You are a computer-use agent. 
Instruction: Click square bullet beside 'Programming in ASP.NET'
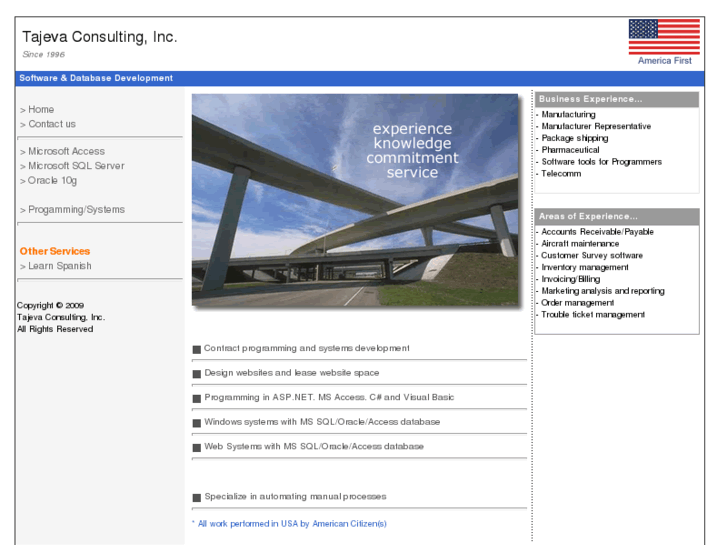tap(197, 398)
